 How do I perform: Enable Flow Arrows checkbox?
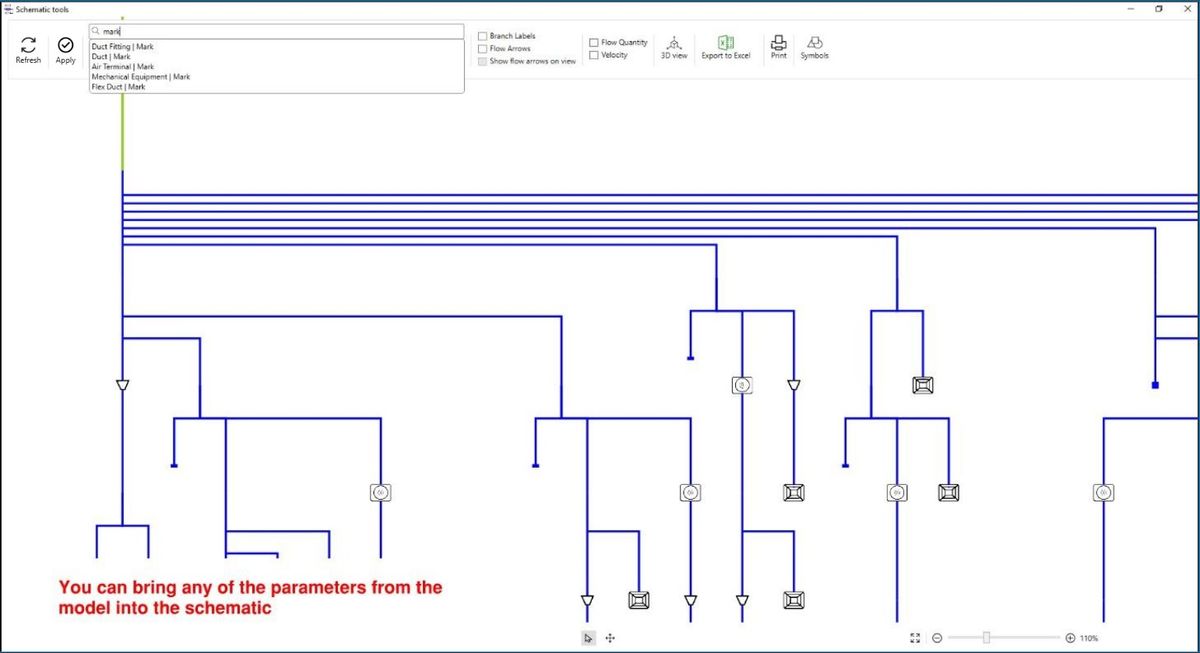tap(483, 48)
